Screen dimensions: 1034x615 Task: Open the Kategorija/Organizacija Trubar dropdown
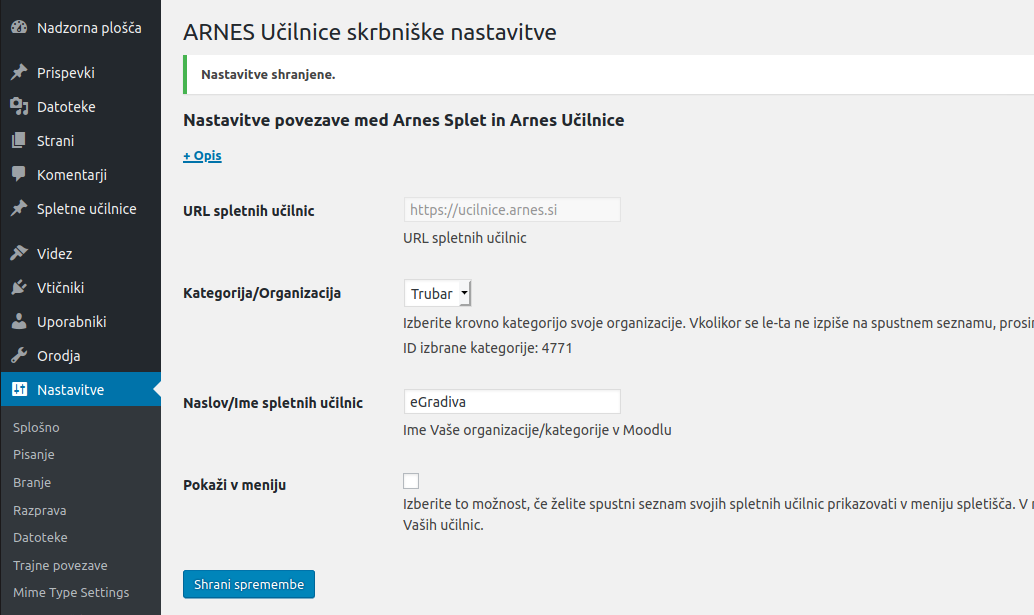pos(437,293)
